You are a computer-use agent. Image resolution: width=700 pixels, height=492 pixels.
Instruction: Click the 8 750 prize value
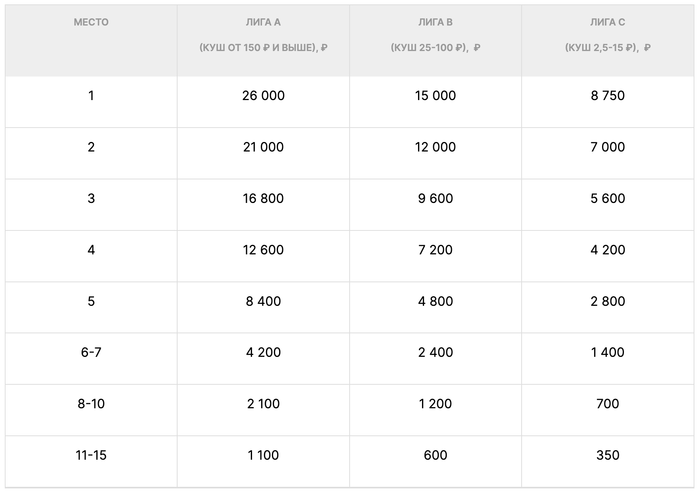pos(607,96)
